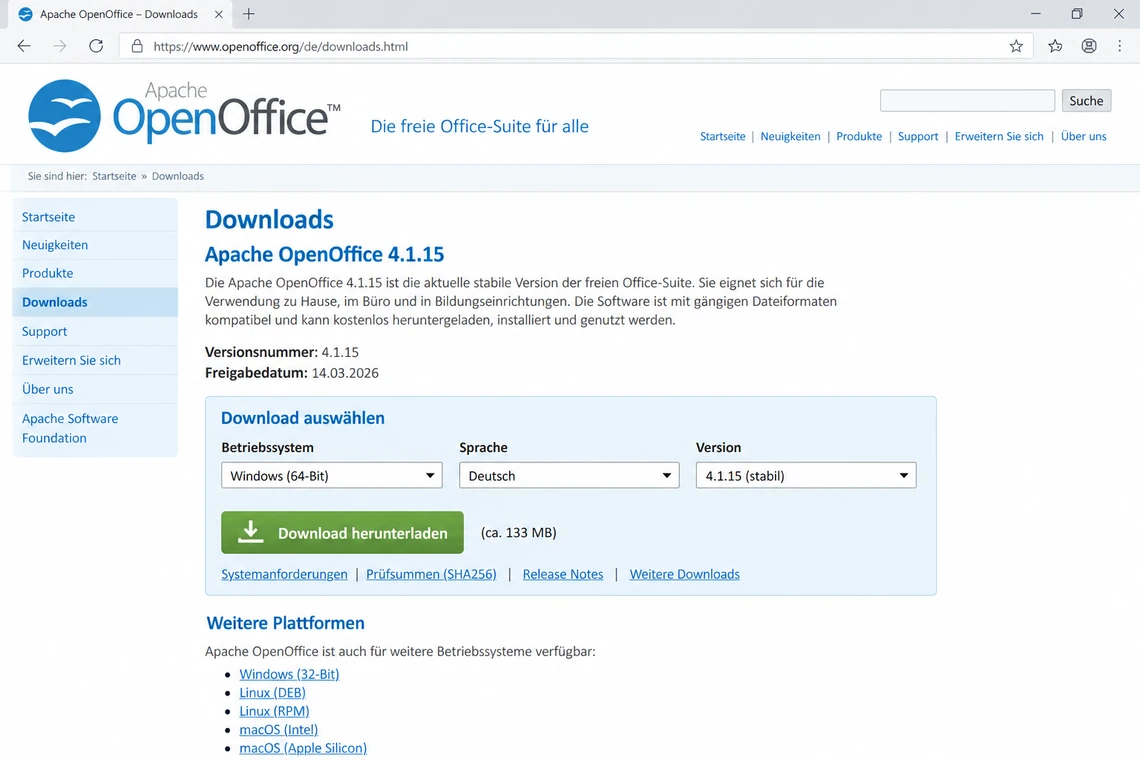Viewport: 1140px width, 760px height.
Task: Open Startseite in the top navigation
Action: coord(723,136)
